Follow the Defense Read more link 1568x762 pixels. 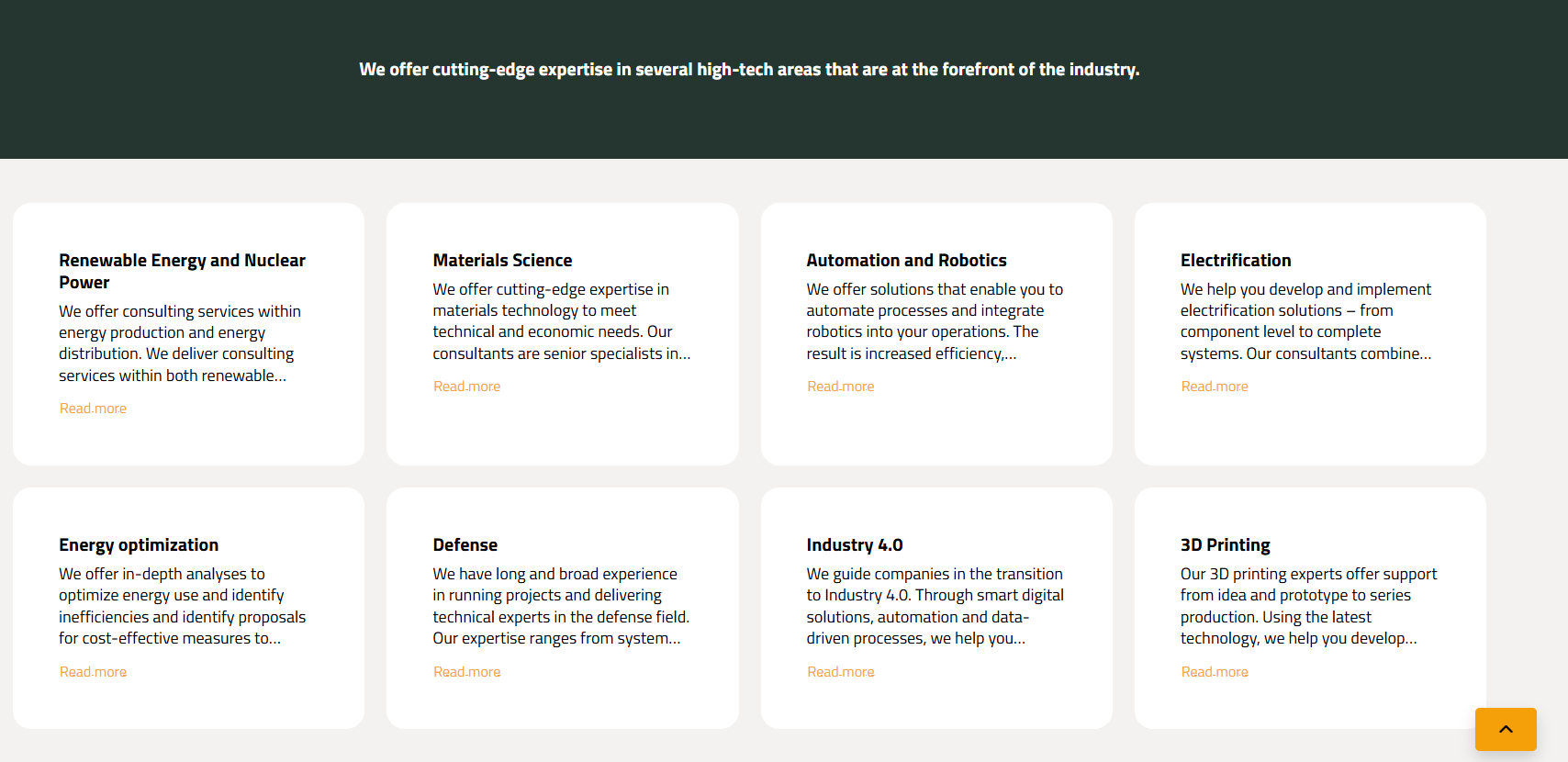pyautogui.click(x=466, y=672)
